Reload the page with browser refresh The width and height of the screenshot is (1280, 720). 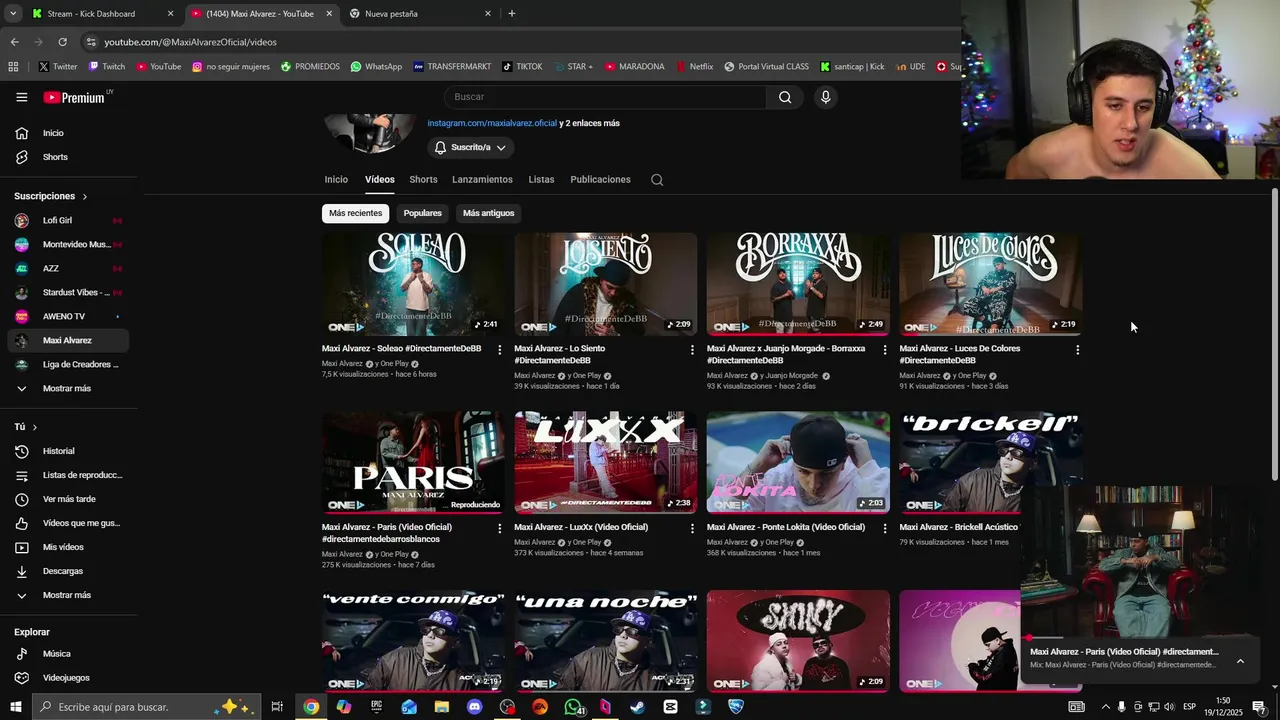(62, 42)
